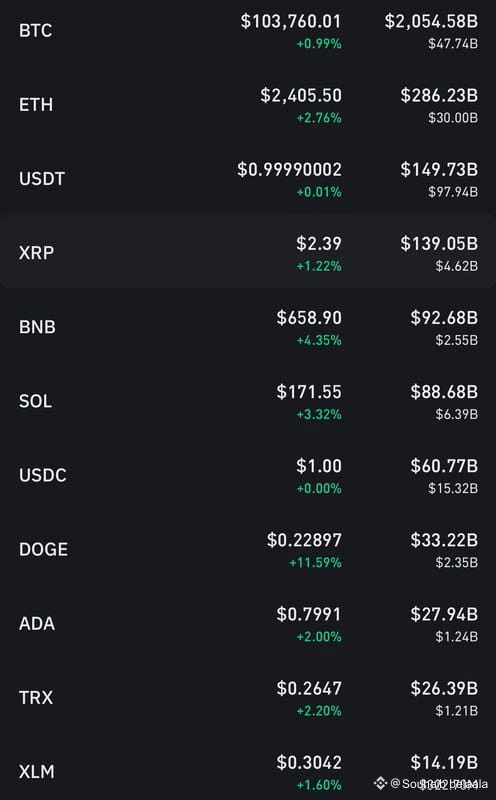Click BTC market cap $2,054.58B
Viewport: 496px width, 800px height.
(x=431, y=22)
